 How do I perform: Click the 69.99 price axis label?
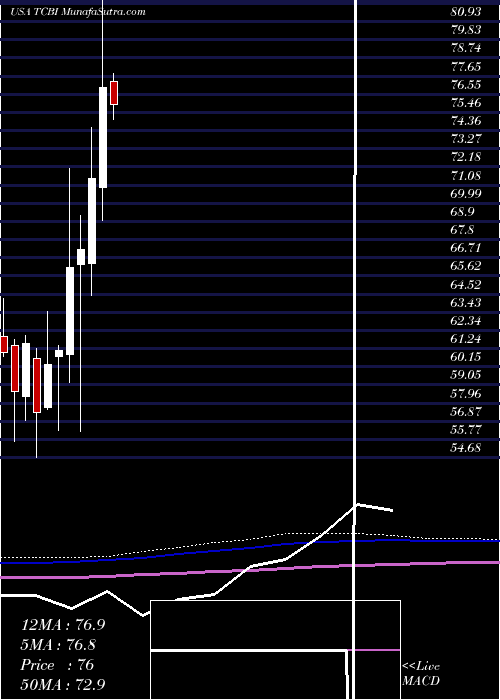pos(466,193)
